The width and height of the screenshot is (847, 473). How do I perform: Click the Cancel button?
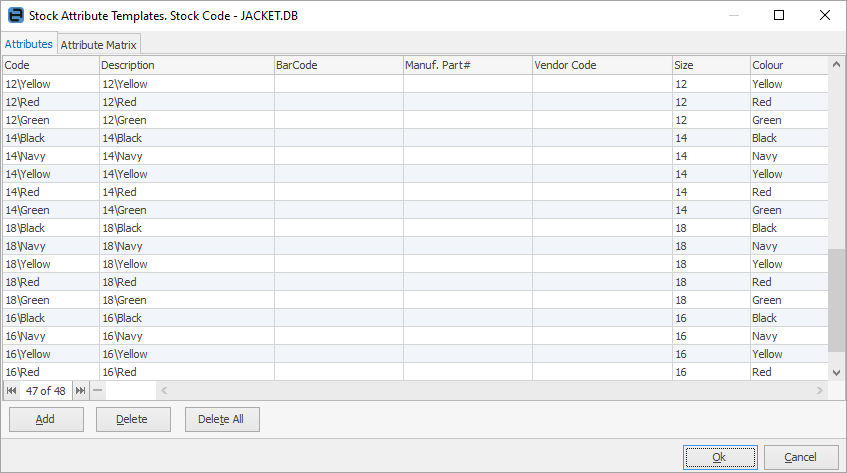[x=801, y=457]
